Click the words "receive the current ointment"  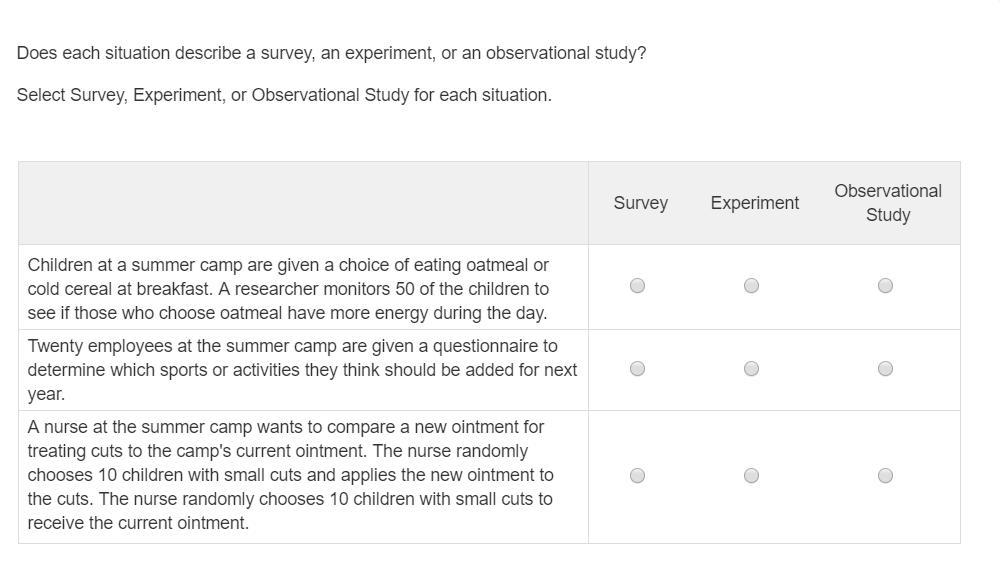(x=138, y=523)
